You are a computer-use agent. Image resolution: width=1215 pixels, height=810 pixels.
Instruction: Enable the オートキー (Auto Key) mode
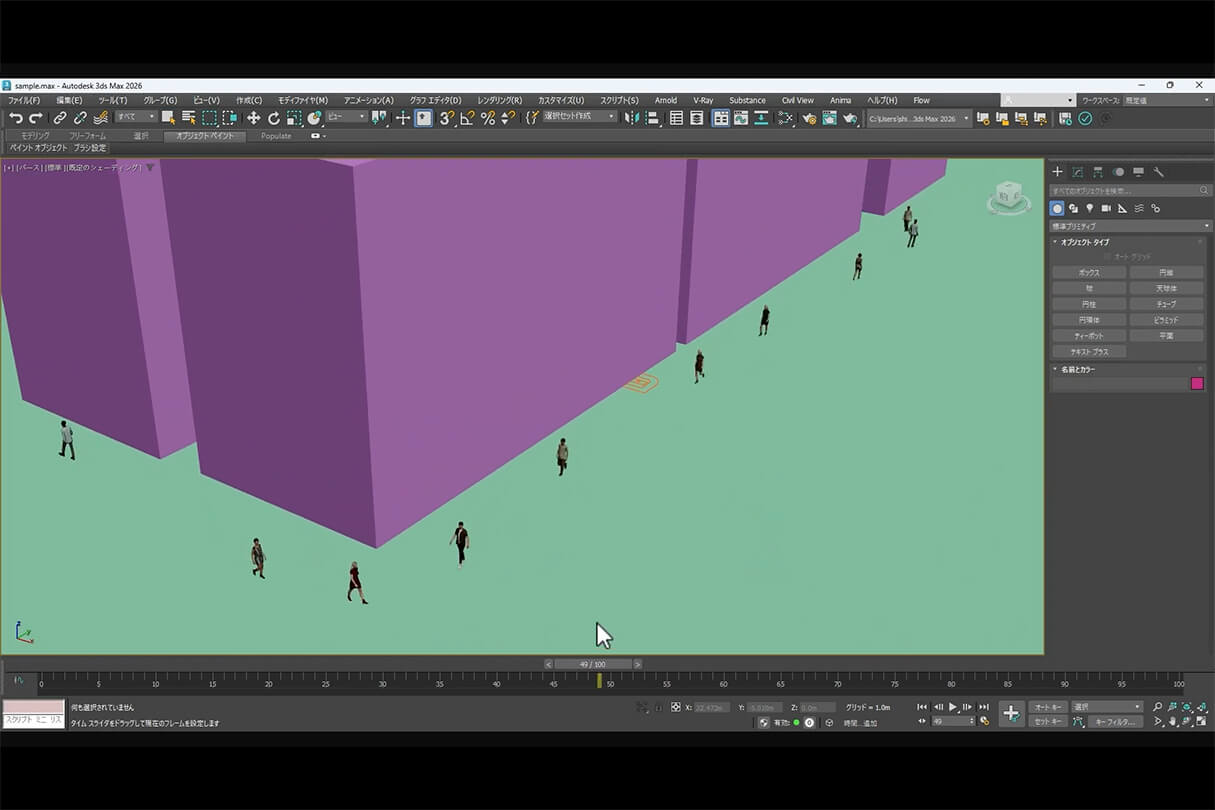[1047, 707]
